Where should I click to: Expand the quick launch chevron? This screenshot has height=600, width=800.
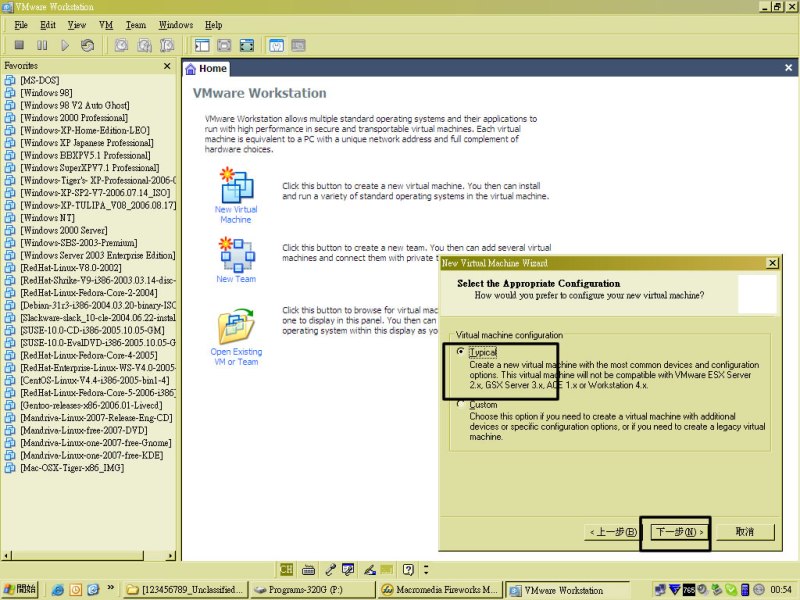tap(111, 588)
